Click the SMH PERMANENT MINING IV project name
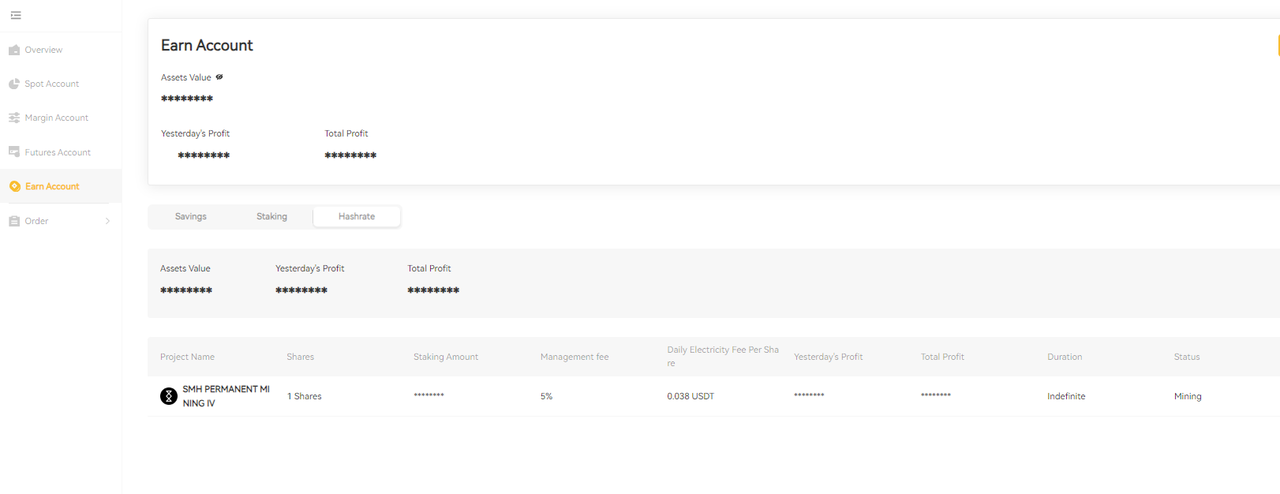Image resolution: width=1280 pixels, height=494 pixels. (226, 396)
